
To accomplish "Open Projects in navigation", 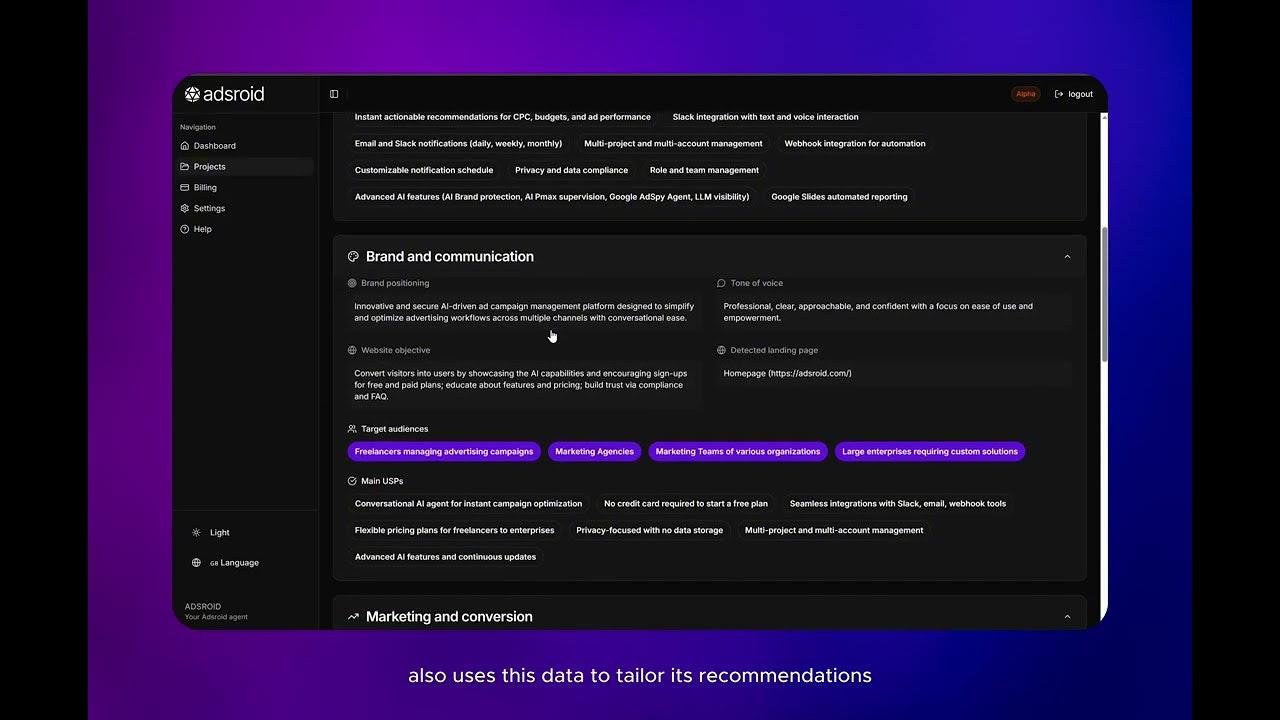I will point(245,167).
